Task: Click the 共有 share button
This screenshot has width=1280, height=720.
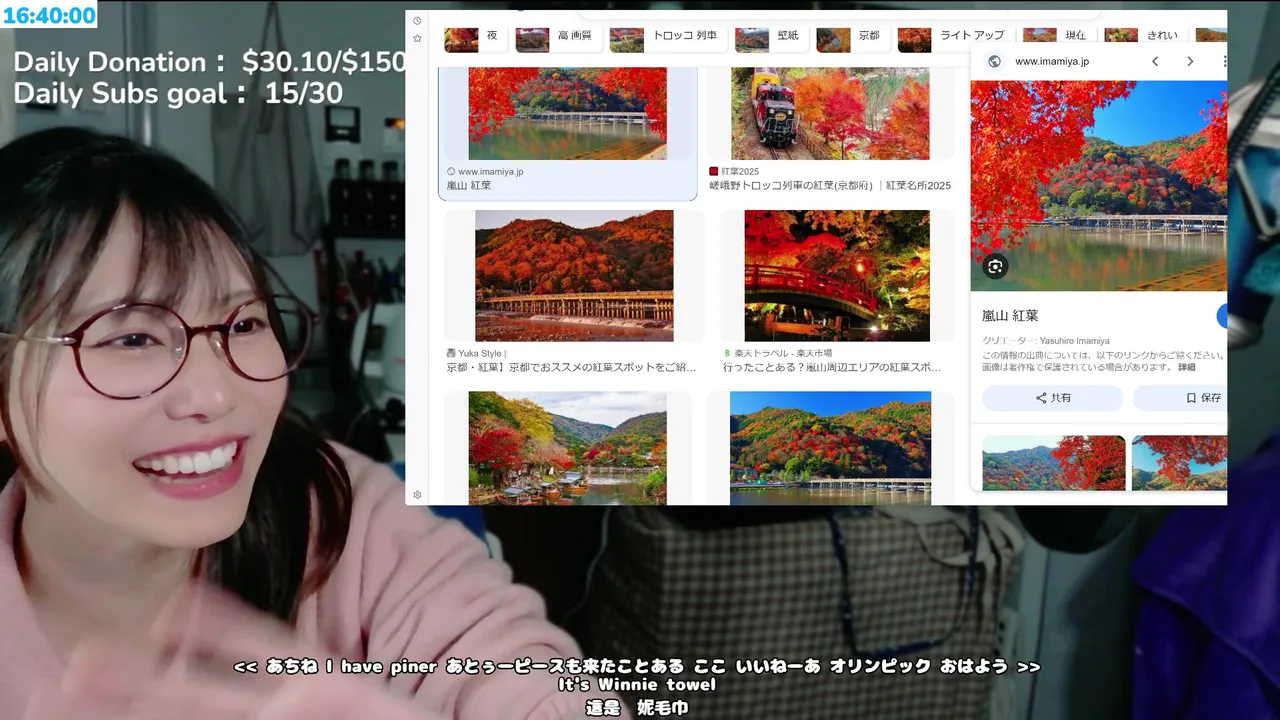Action: pos(1053,398)
